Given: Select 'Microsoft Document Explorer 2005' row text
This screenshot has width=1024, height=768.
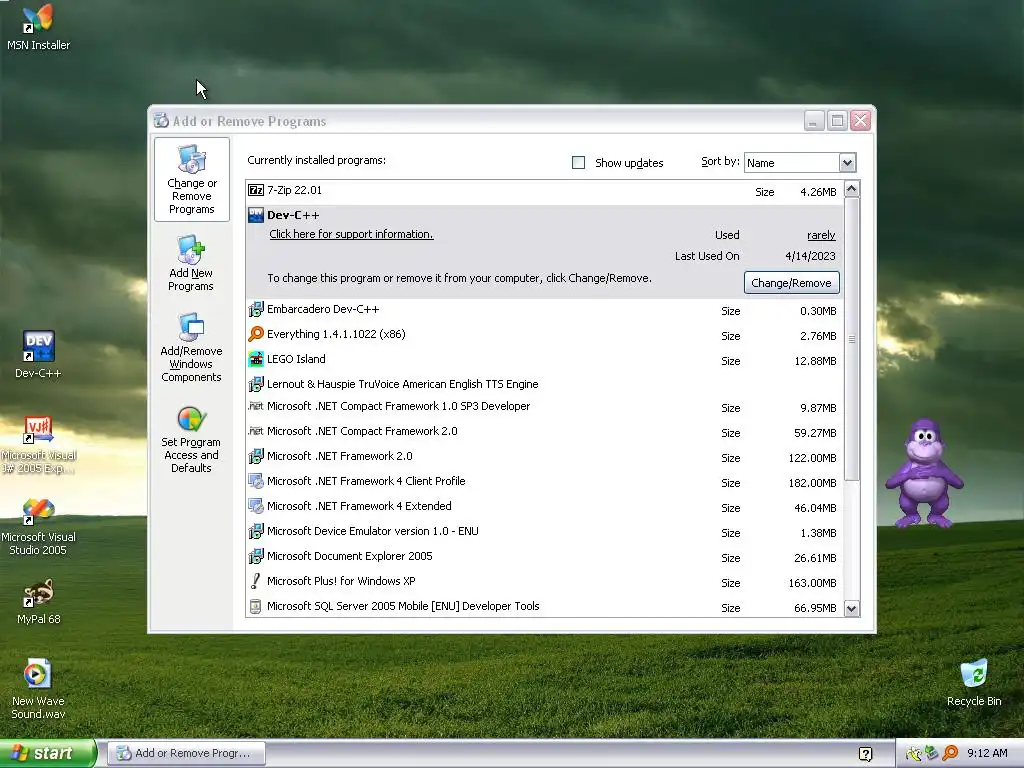Looking at the screenshot, I should (349, 556).
